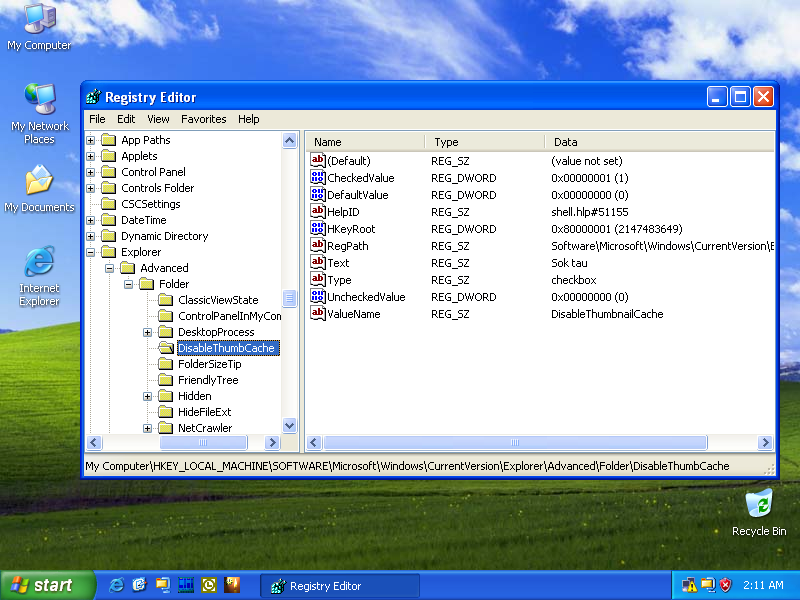800x600 pixels.
Task: Click the My Network Places icon
Action: 40,101
